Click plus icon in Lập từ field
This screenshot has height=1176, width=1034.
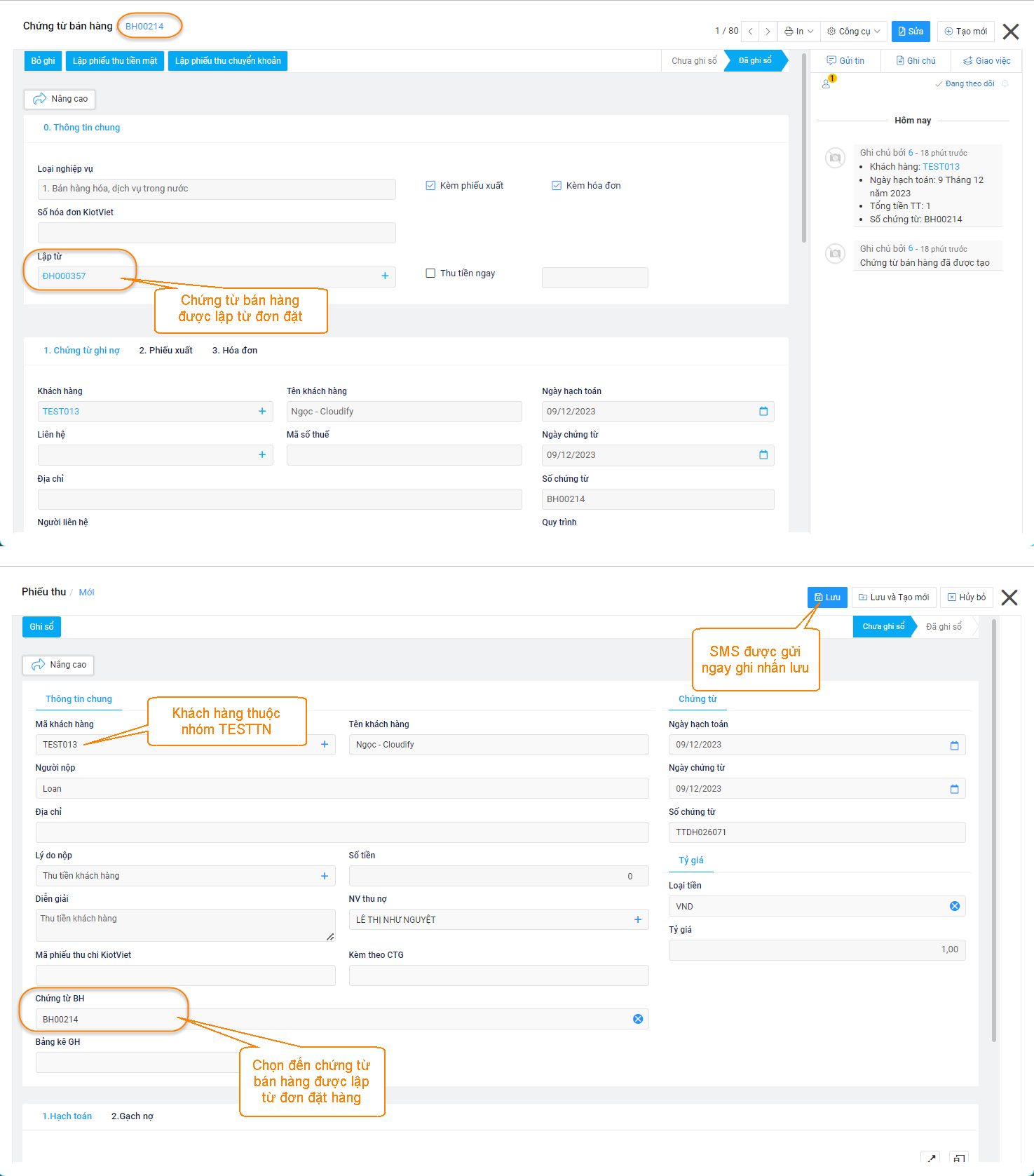click(x=385, y=276)
